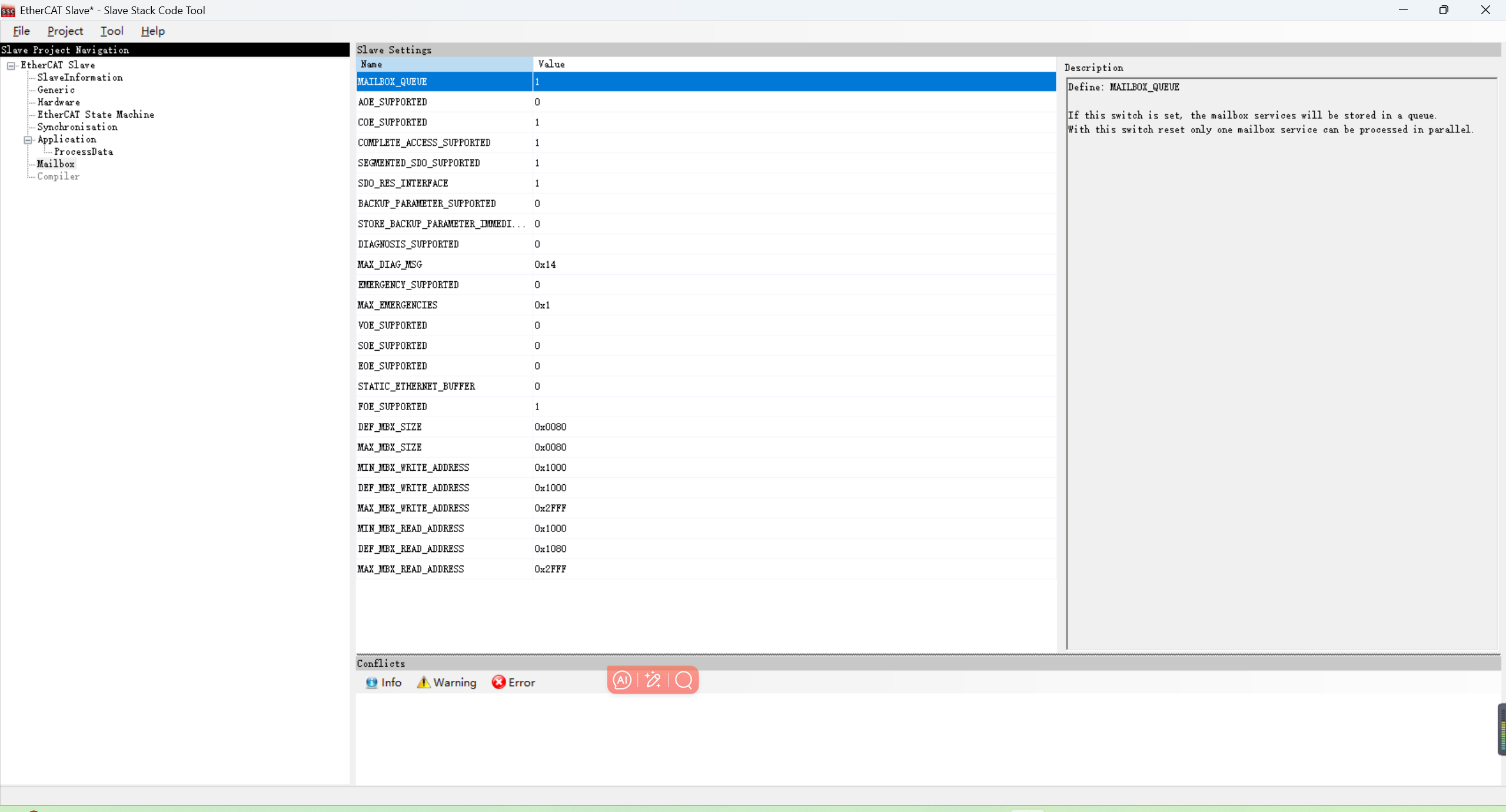Select the Synchronisation node
The height and width of the screenshot is (812, 1506).
77,127
